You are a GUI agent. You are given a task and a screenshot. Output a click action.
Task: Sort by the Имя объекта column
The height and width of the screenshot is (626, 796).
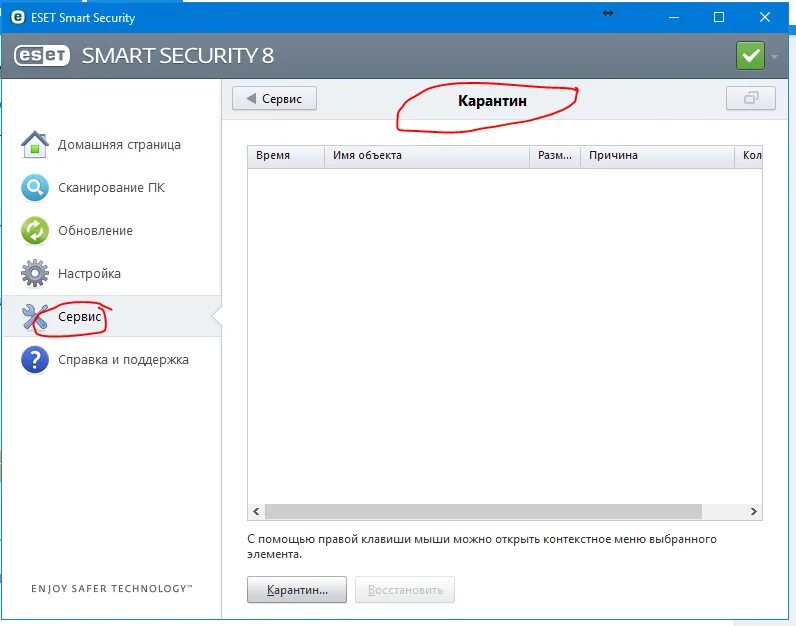pos(427,156)
